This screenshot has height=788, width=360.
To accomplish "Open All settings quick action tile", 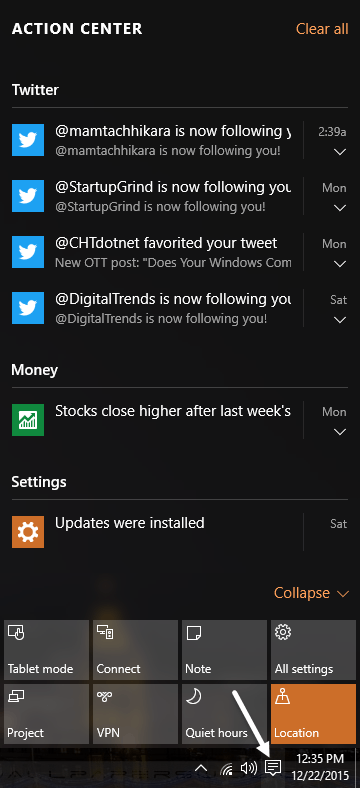I will pos(315,650).
